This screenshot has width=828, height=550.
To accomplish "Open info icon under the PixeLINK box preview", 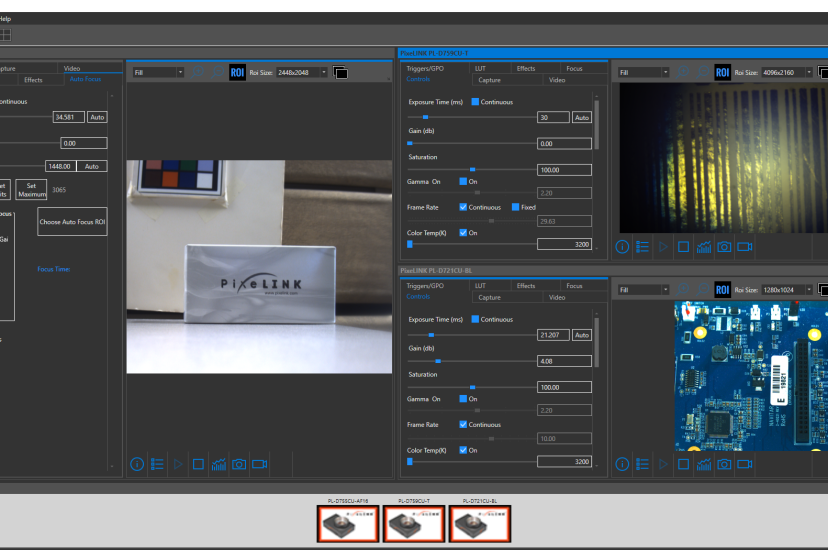I will pos(137,464).
